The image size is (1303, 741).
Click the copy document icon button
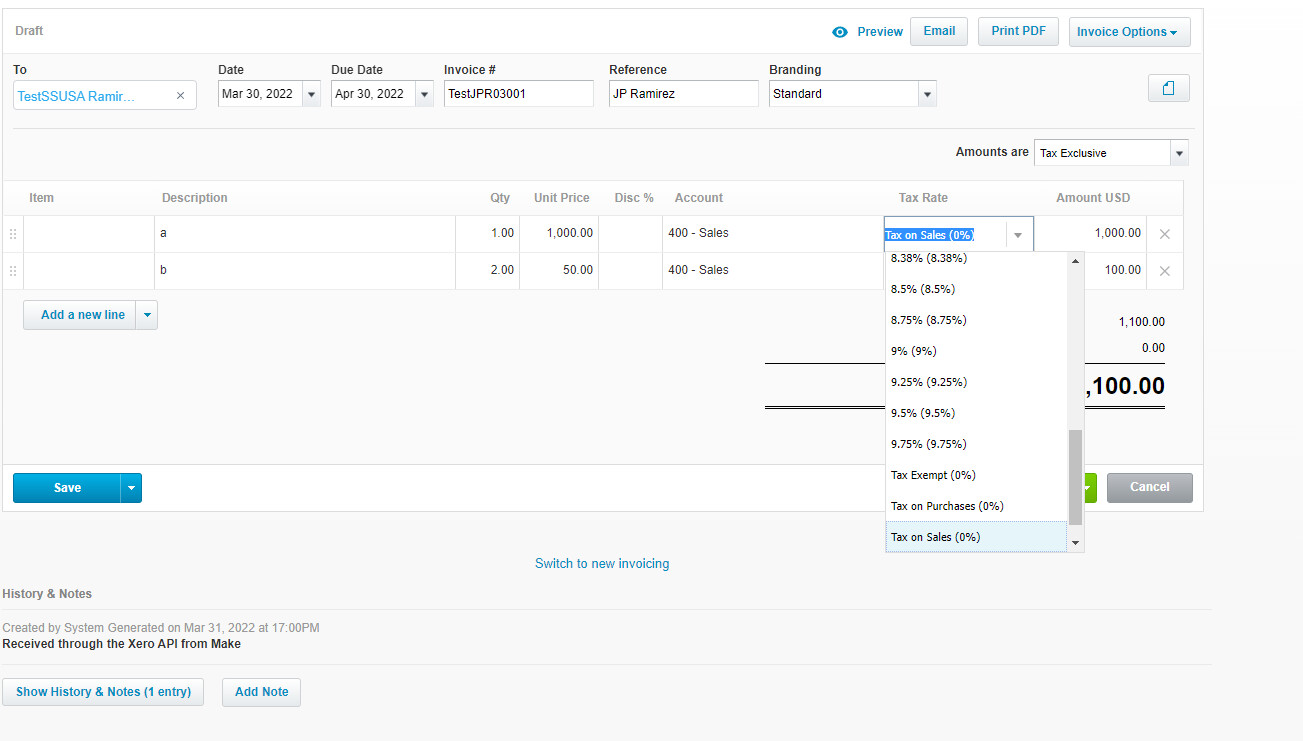1168,89
